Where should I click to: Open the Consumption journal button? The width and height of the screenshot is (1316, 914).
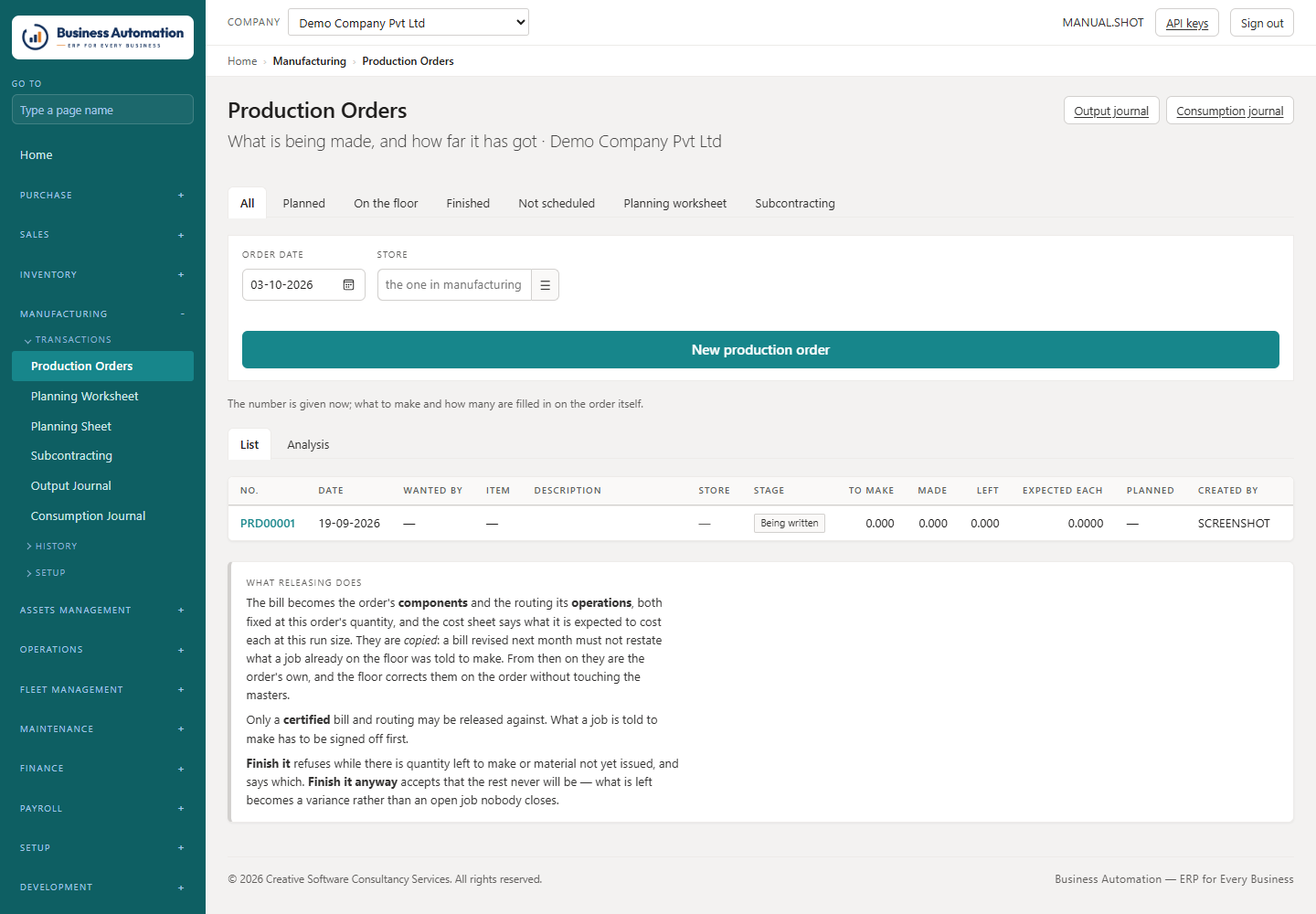1230,111
